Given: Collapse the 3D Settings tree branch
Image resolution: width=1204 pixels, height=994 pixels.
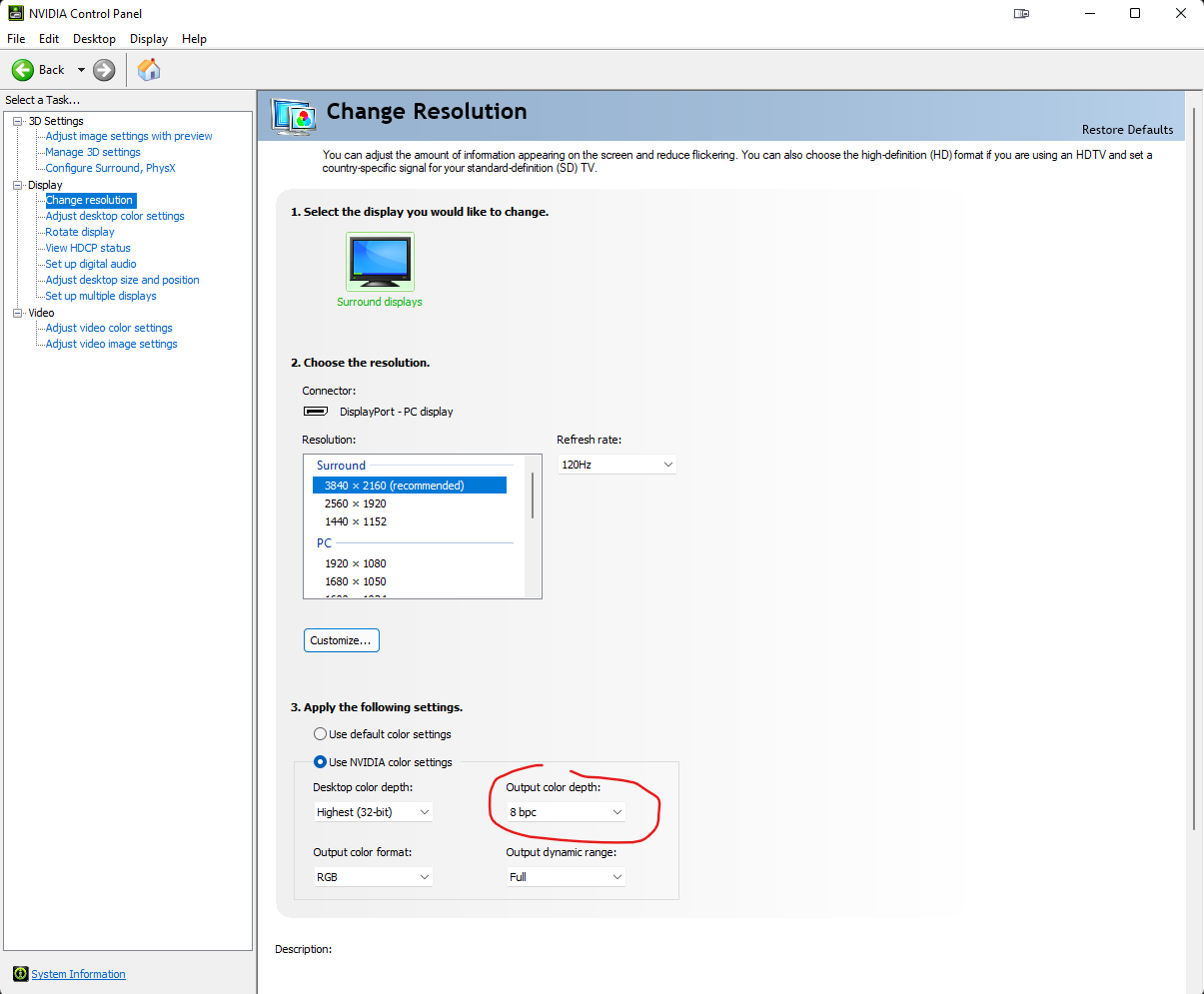Looking at the screenshot, I should [15, 120].
